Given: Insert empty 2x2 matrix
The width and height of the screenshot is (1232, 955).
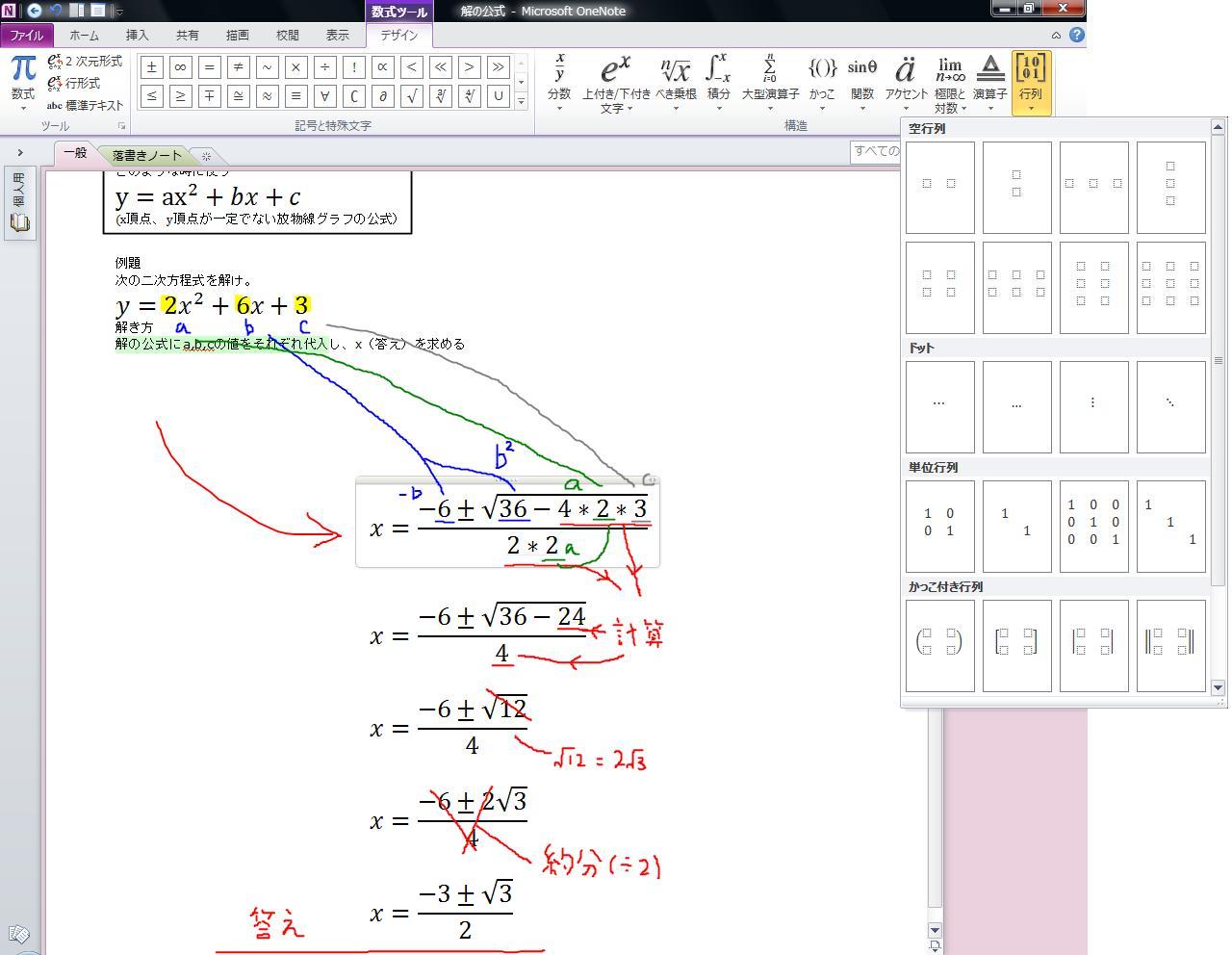Looking at the screenshot, I should point(940,287).
